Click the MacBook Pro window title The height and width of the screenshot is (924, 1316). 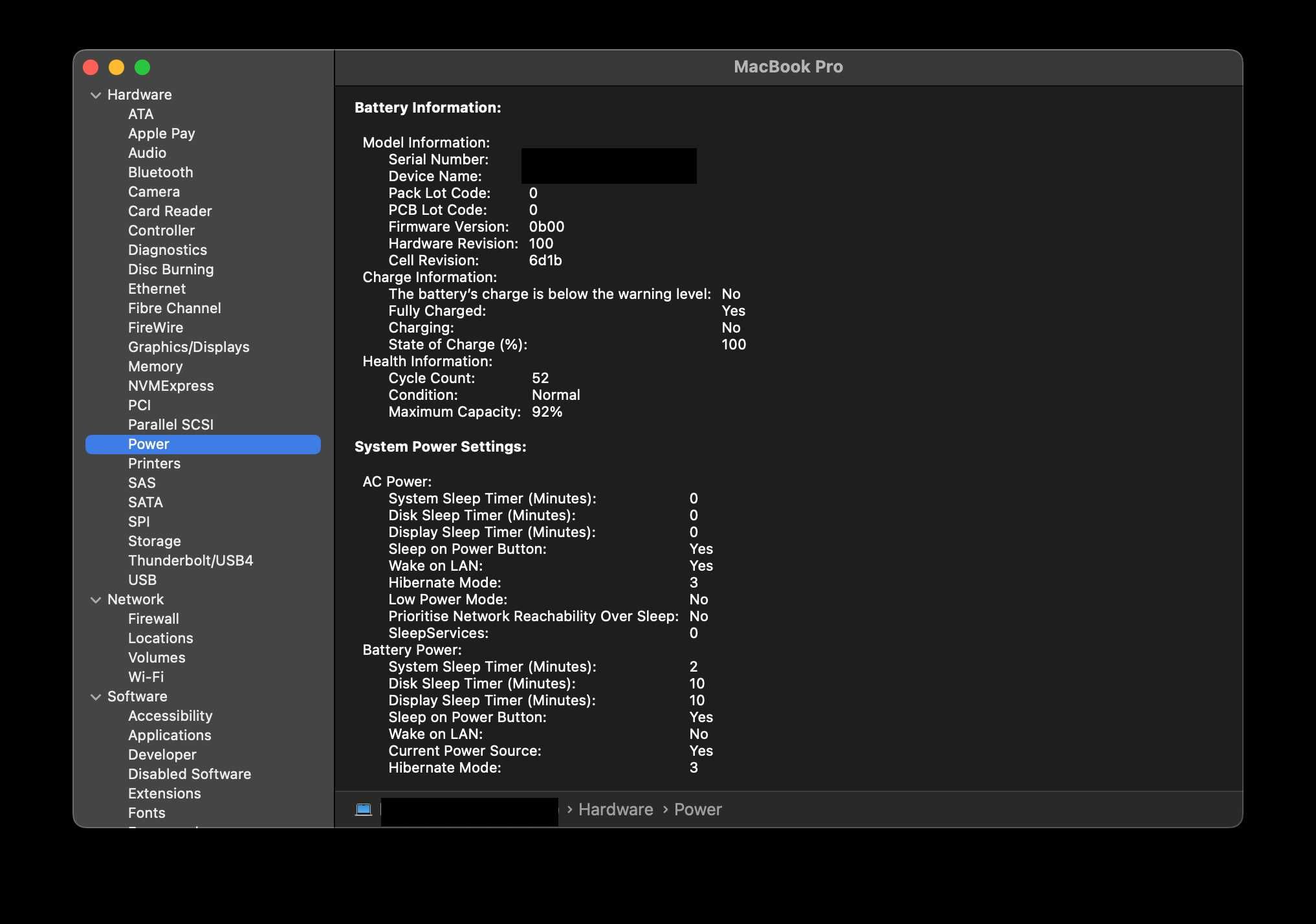788,67
